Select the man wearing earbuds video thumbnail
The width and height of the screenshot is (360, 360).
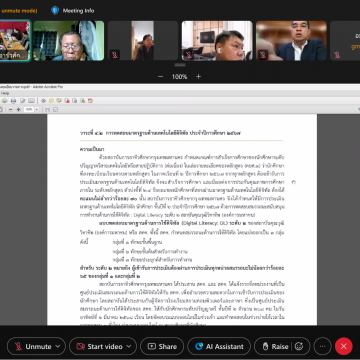click(217, 41)
